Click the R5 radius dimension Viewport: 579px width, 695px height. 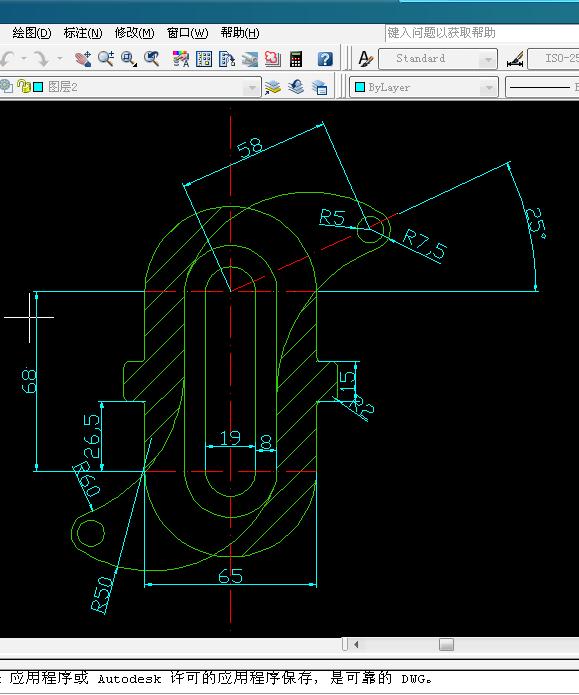tap(332, 218)
